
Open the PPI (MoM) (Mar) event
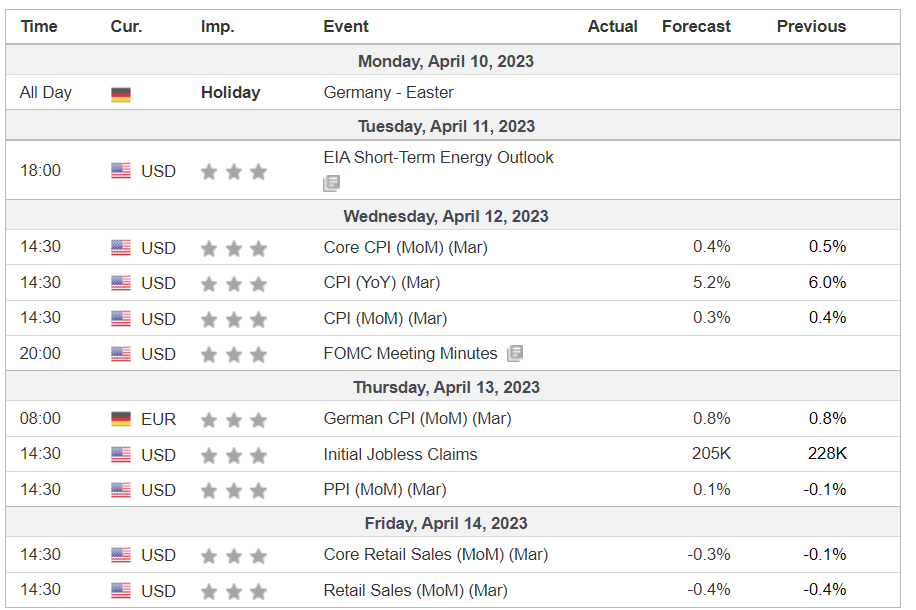pos(385,489)
